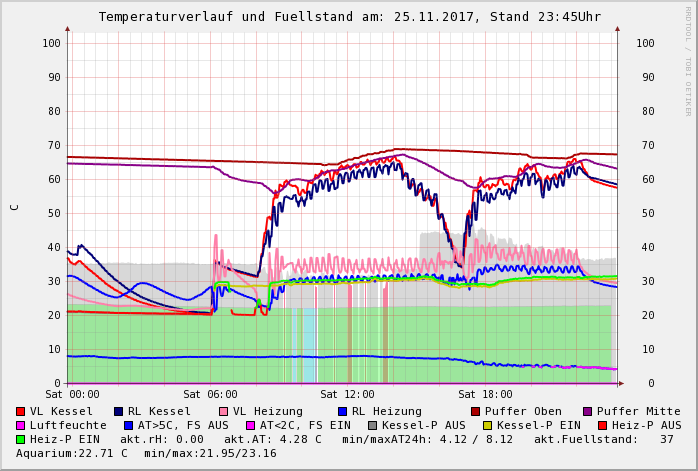Click the 'Sat 12:00' time axis label

tap(347, 395)
